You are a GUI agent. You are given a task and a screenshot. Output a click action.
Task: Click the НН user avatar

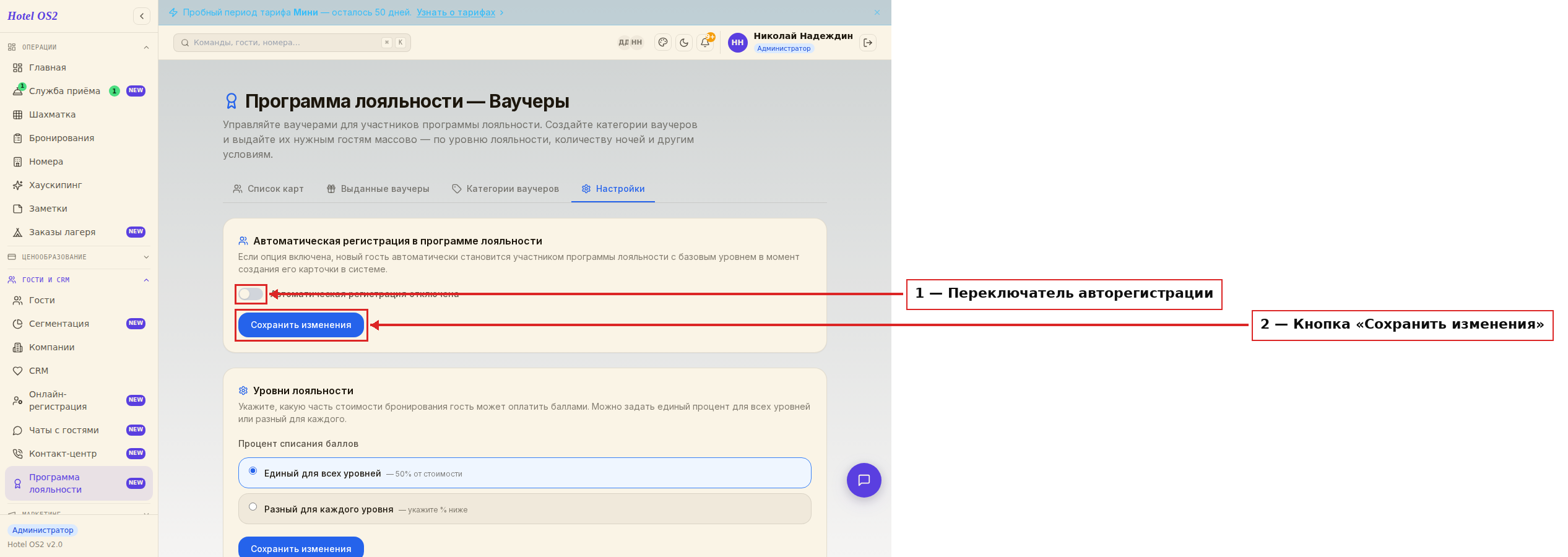738,43
